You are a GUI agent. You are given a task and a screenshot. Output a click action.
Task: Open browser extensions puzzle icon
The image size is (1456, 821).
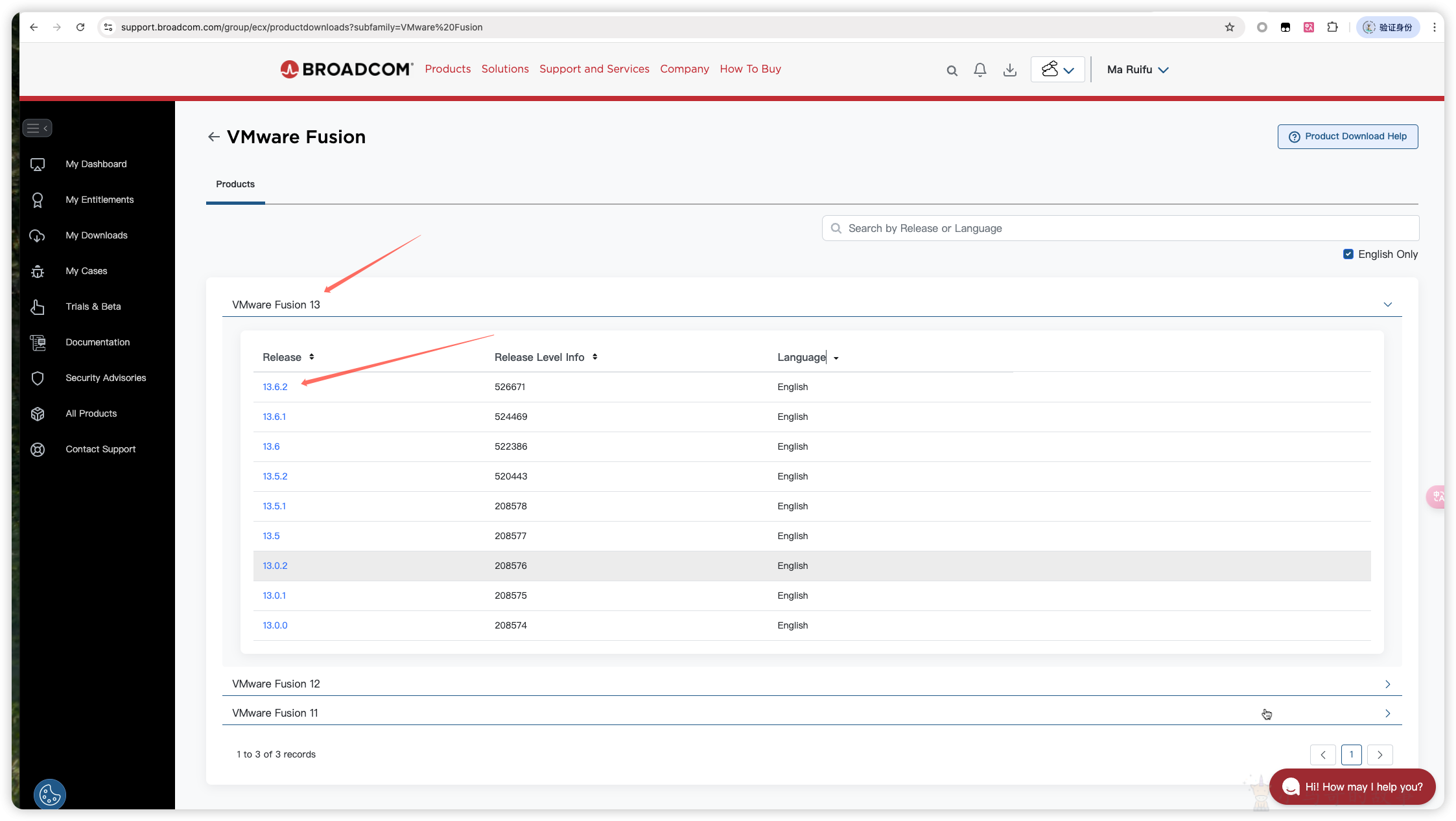coord(1332,27)
